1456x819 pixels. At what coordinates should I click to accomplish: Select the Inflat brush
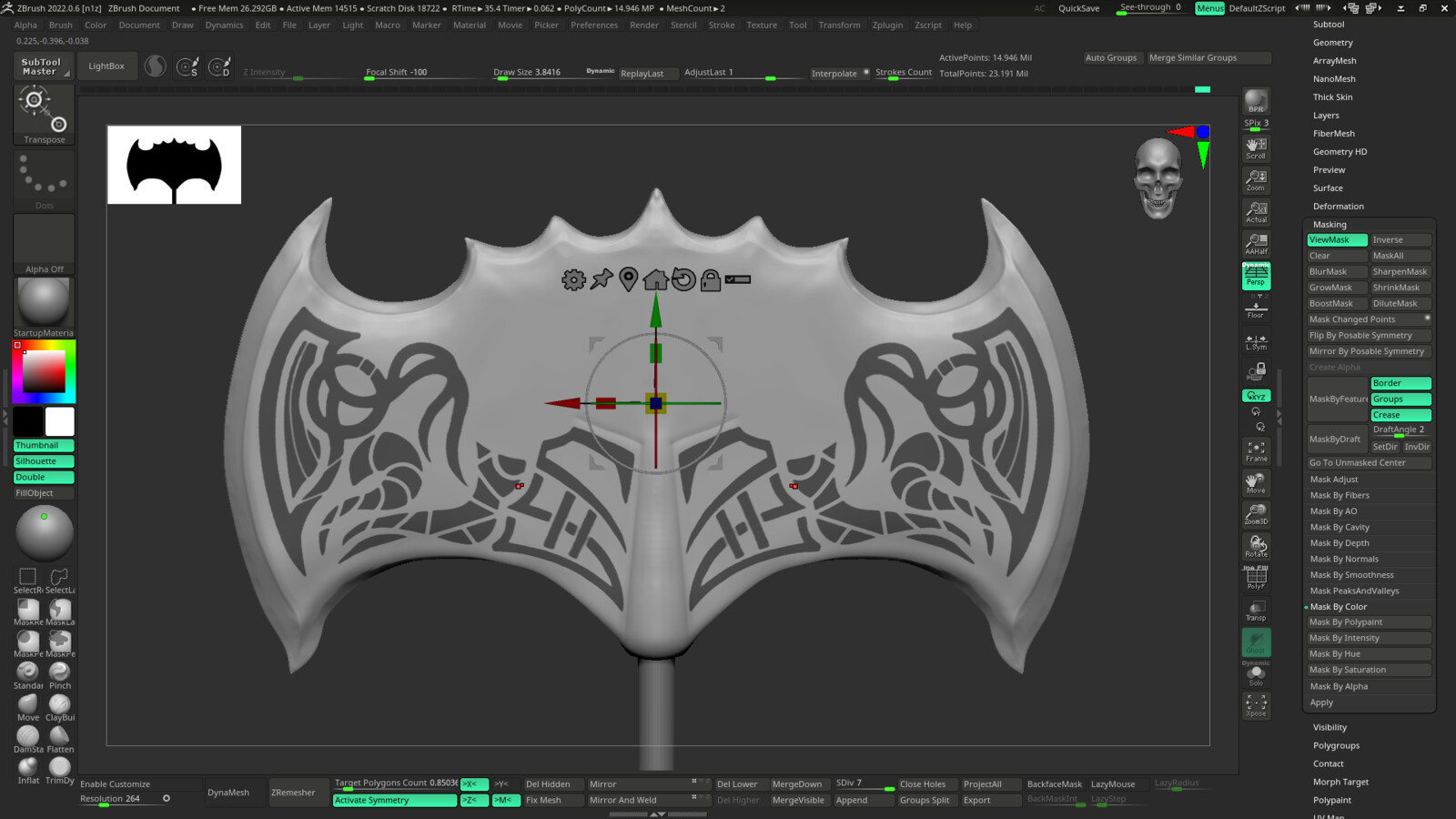pos(28,771)
